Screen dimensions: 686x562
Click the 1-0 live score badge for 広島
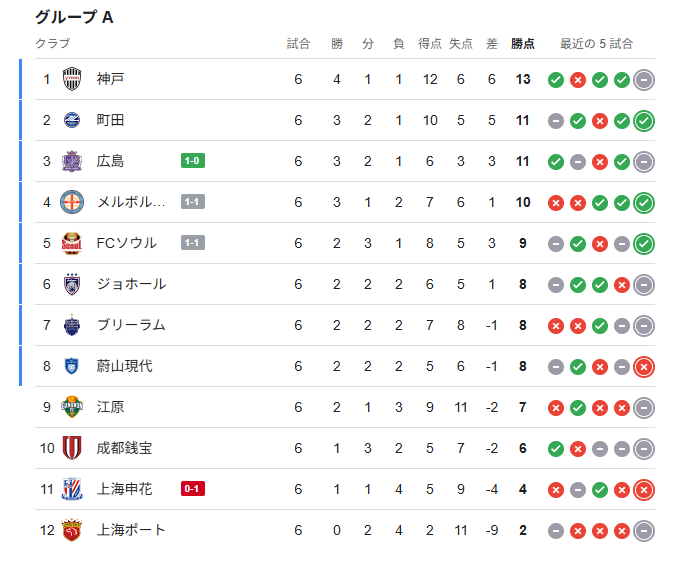click(193, 161)
